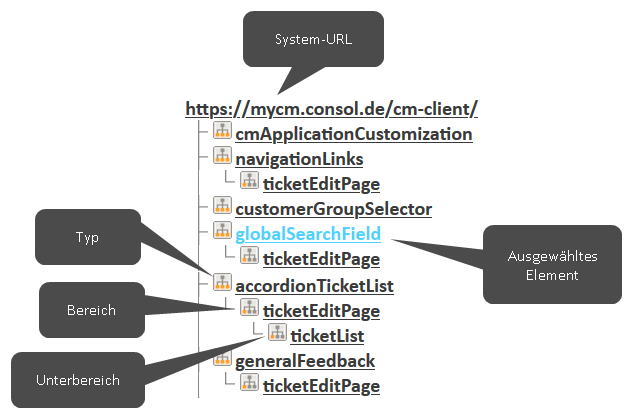
Task: Open the generalFeedback tree label
Action: [x=304, y=361]
